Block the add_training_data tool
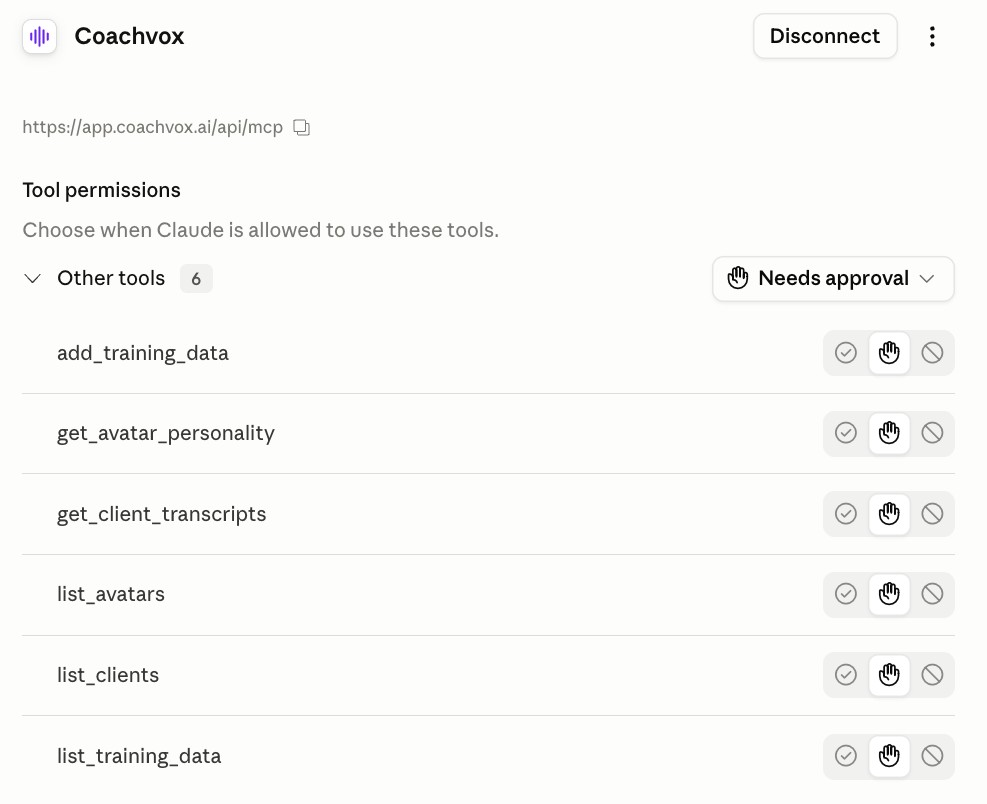 tap(932, 353)
